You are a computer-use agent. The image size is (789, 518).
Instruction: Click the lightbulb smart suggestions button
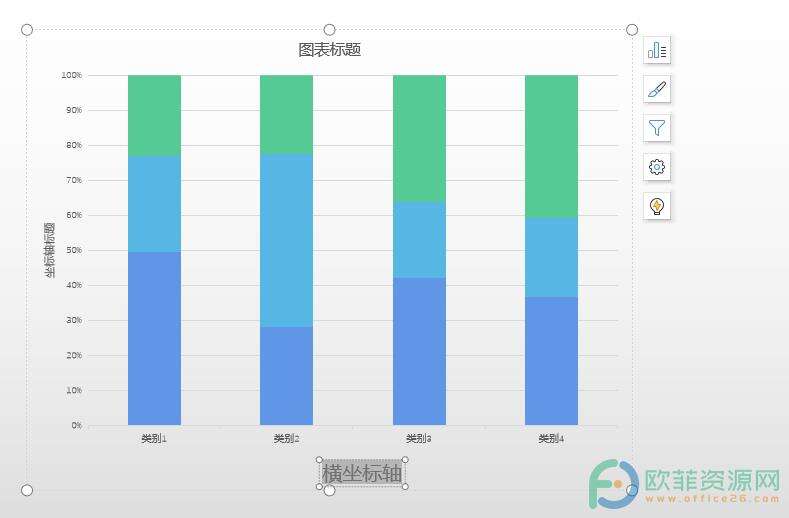click(x=657, y=205)
